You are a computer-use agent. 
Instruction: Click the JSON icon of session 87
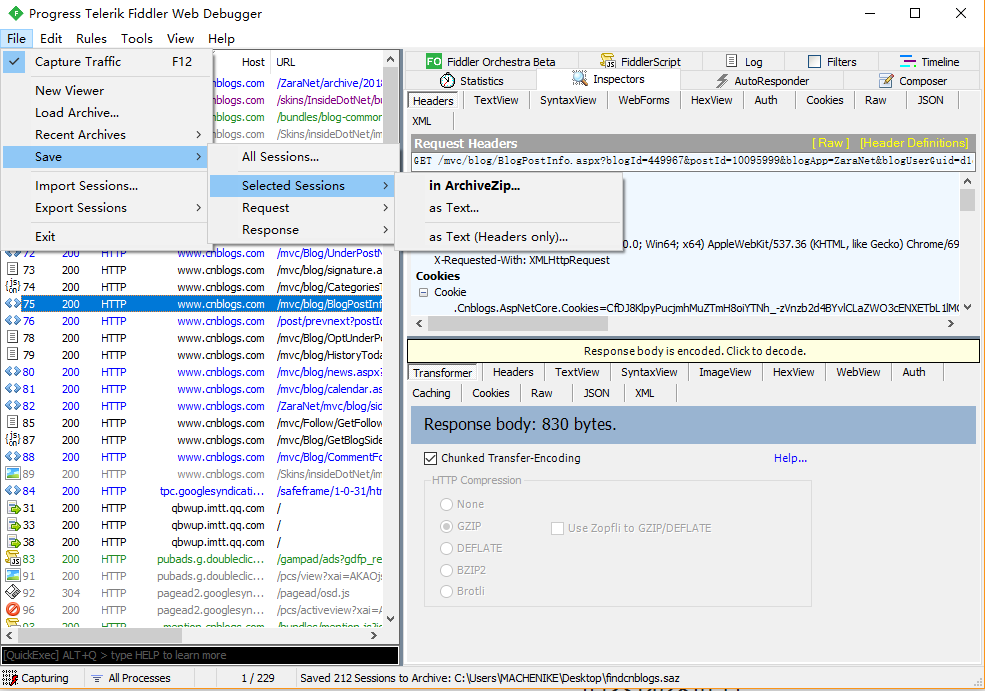[13, 439]
